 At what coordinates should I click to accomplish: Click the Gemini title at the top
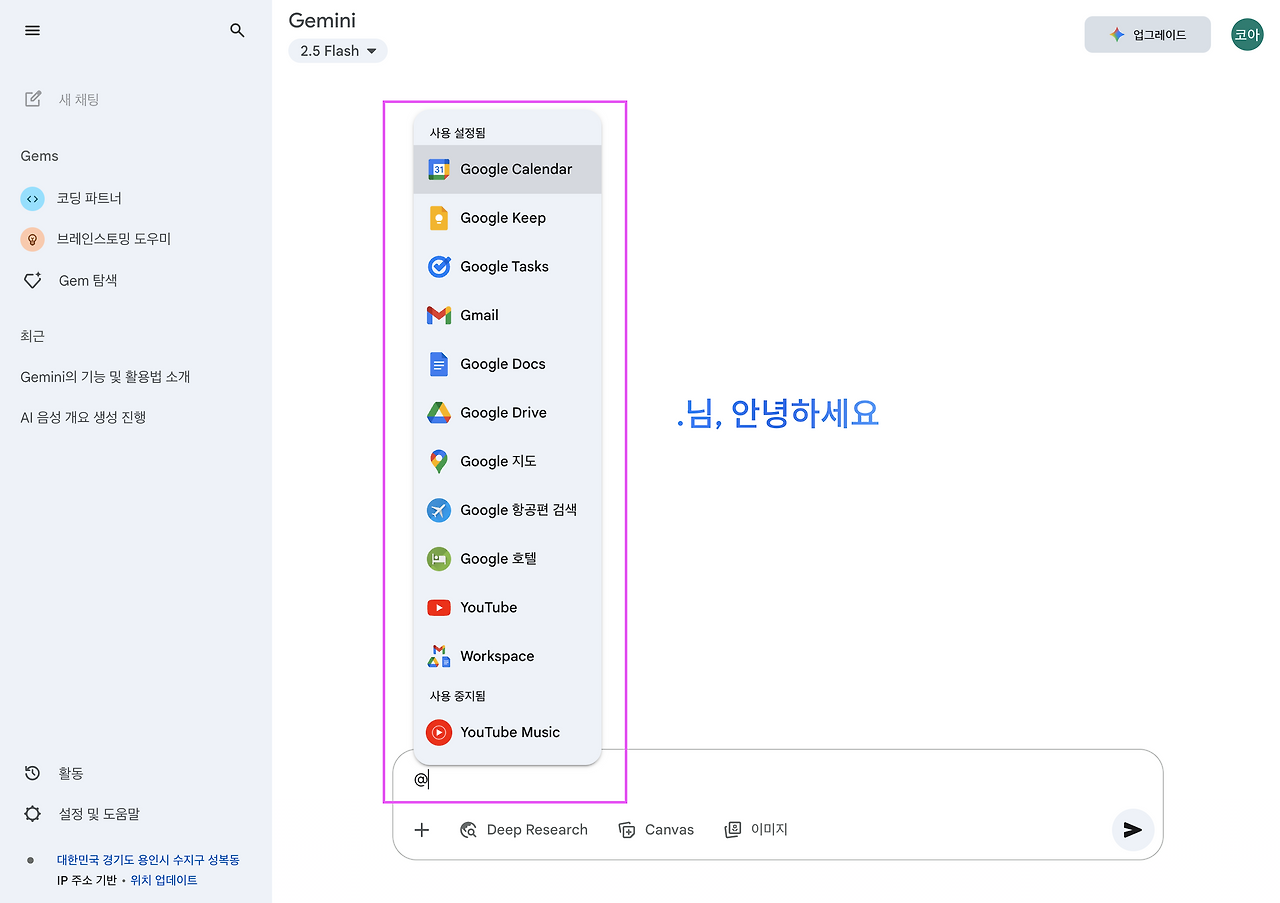322,20
